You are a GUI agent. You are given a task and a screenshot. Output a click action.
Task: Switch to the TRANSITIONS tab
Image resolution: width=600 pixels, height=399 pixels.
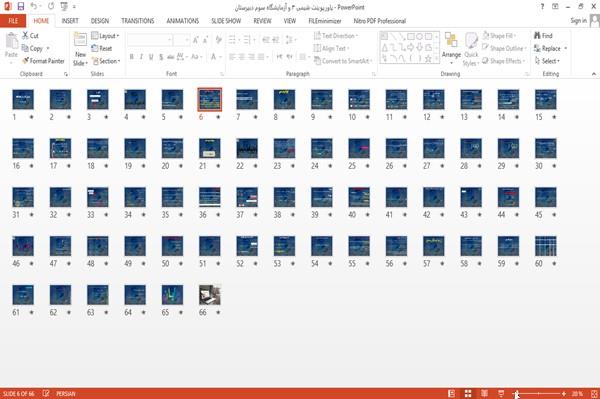click(138, 21)
